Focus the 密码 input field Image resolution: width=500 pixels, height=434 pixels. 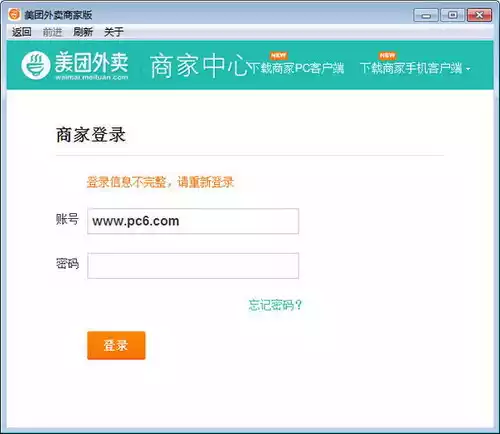(193, 266)
